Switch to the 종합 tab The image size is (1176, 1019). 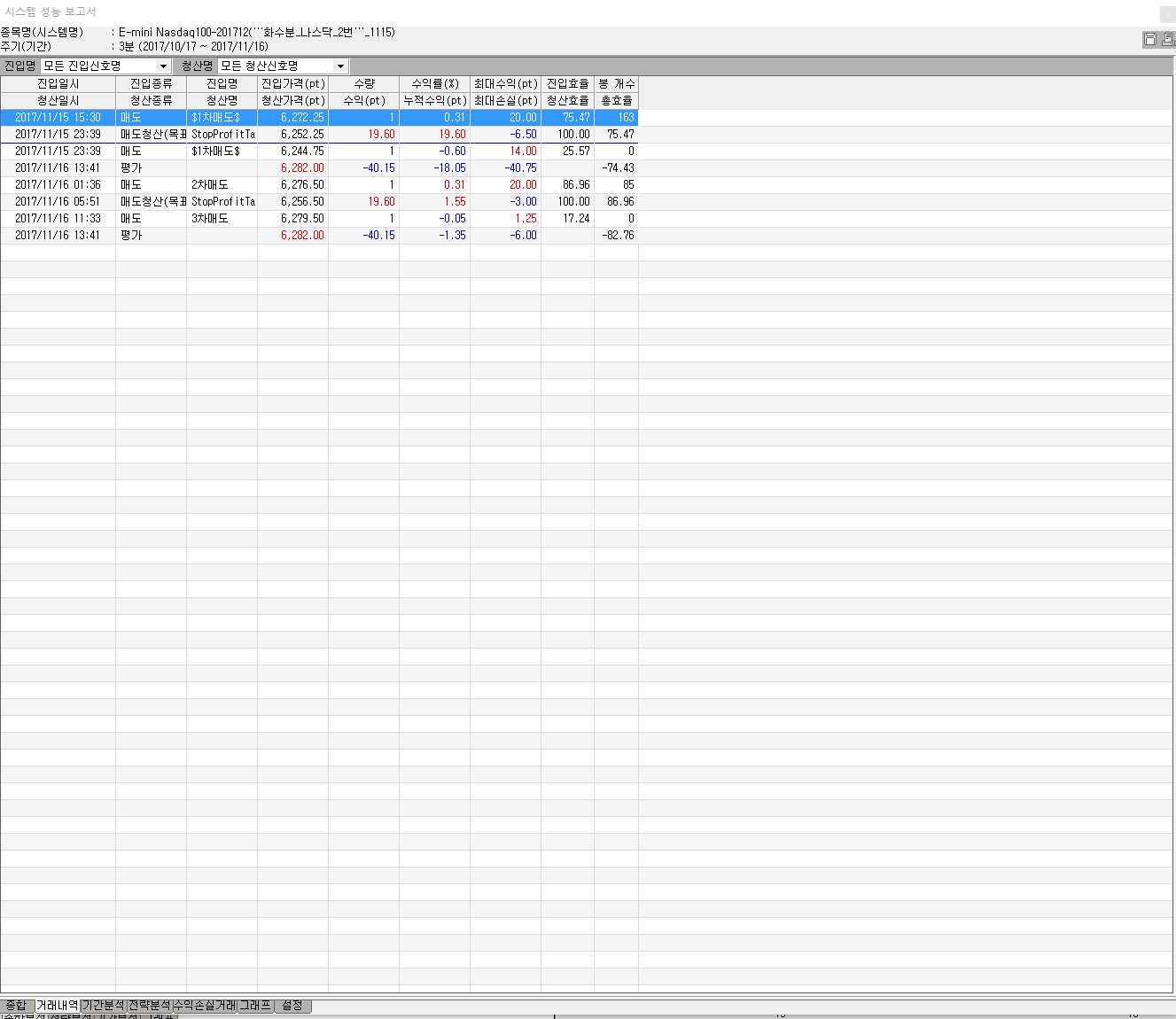point(17,1006)
